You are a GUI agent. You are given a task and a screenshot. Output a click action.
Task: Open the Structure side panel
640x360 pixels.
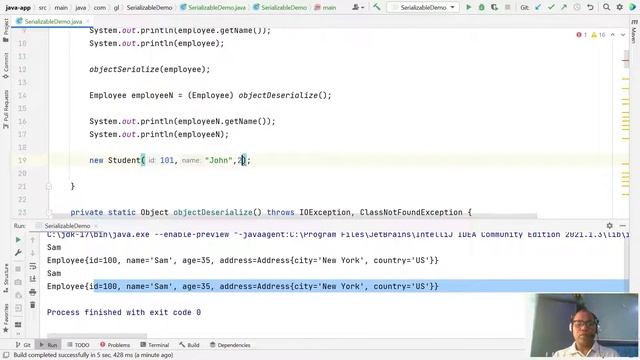click(x=6, y=278)
